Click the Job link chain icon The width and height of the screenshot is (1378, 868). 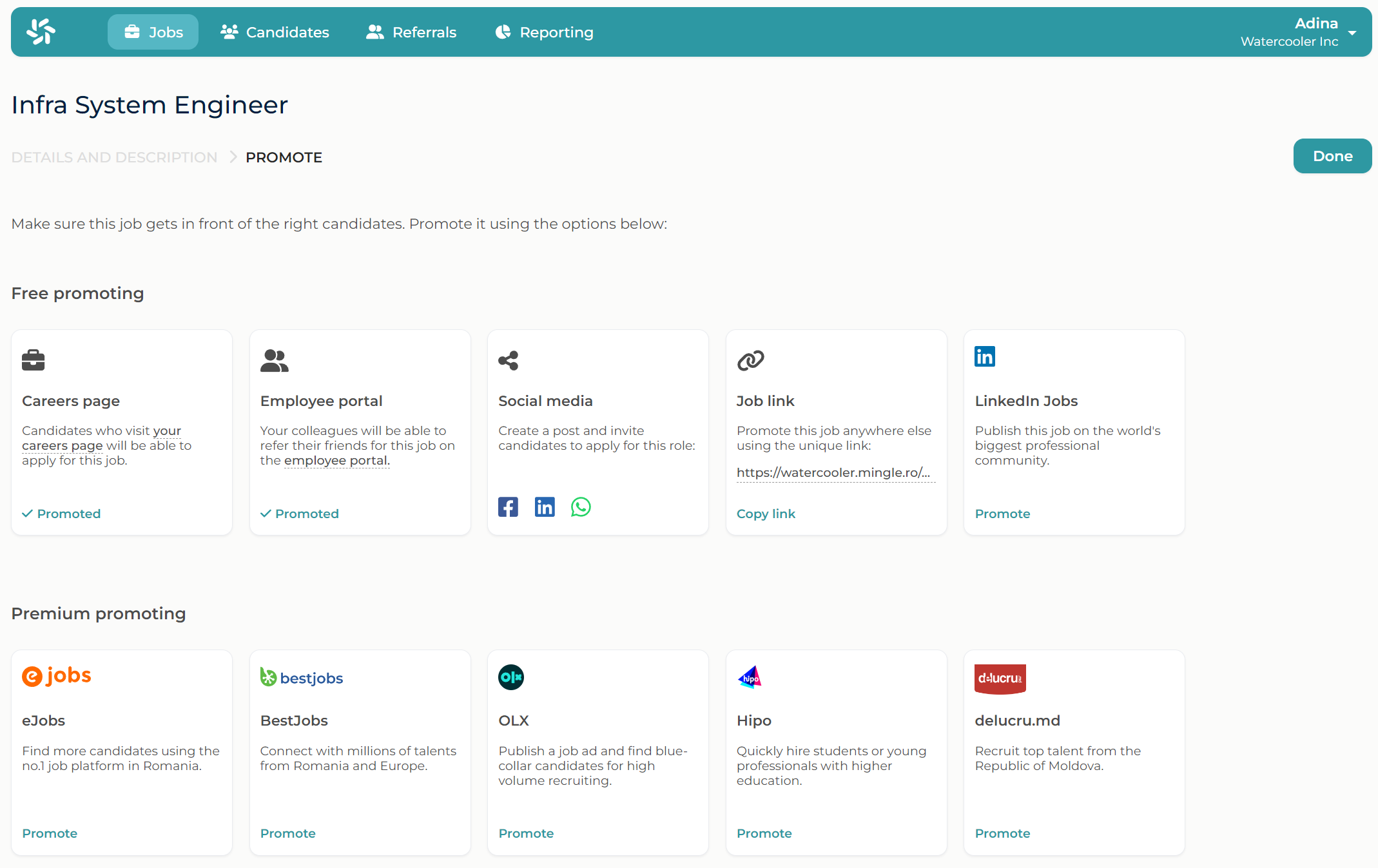coord(750,360)
